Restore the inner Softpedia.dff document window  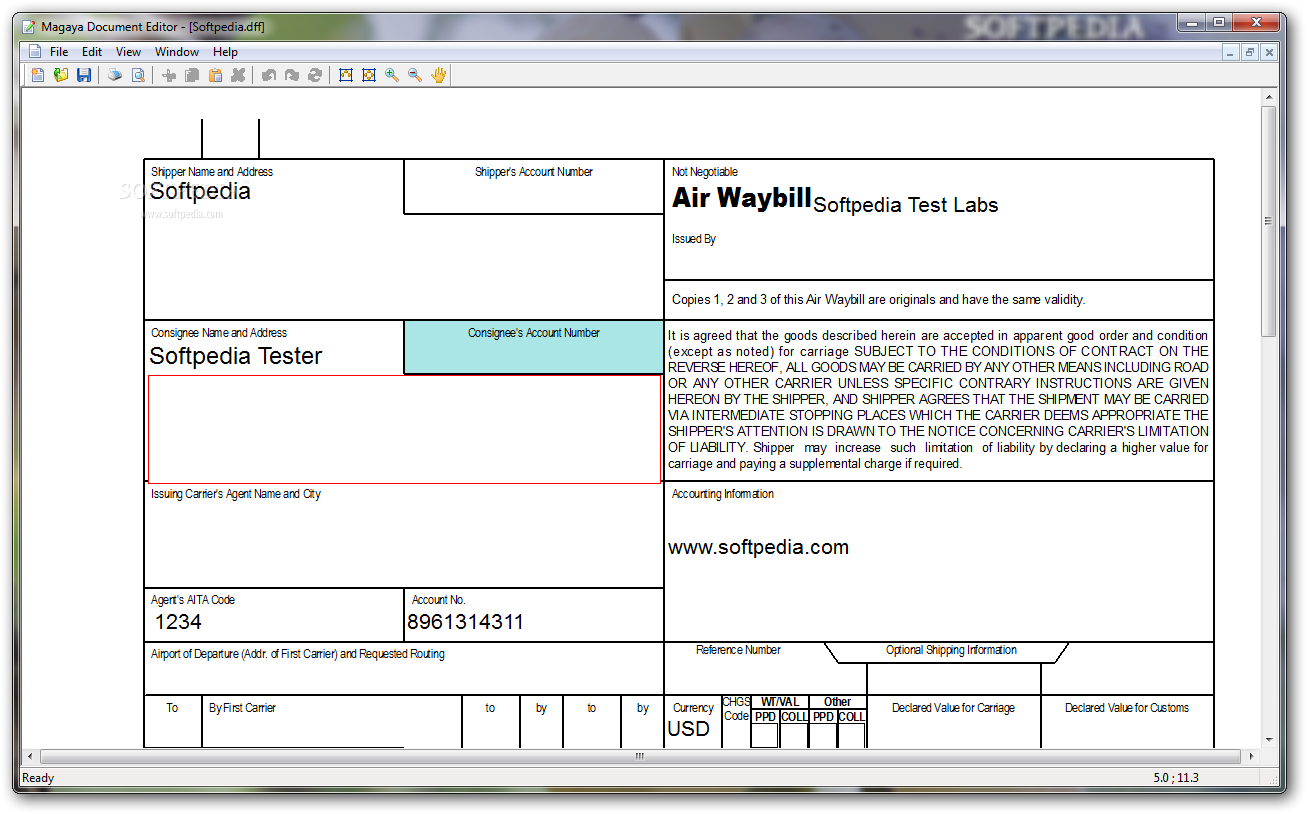coord(1250,52)
